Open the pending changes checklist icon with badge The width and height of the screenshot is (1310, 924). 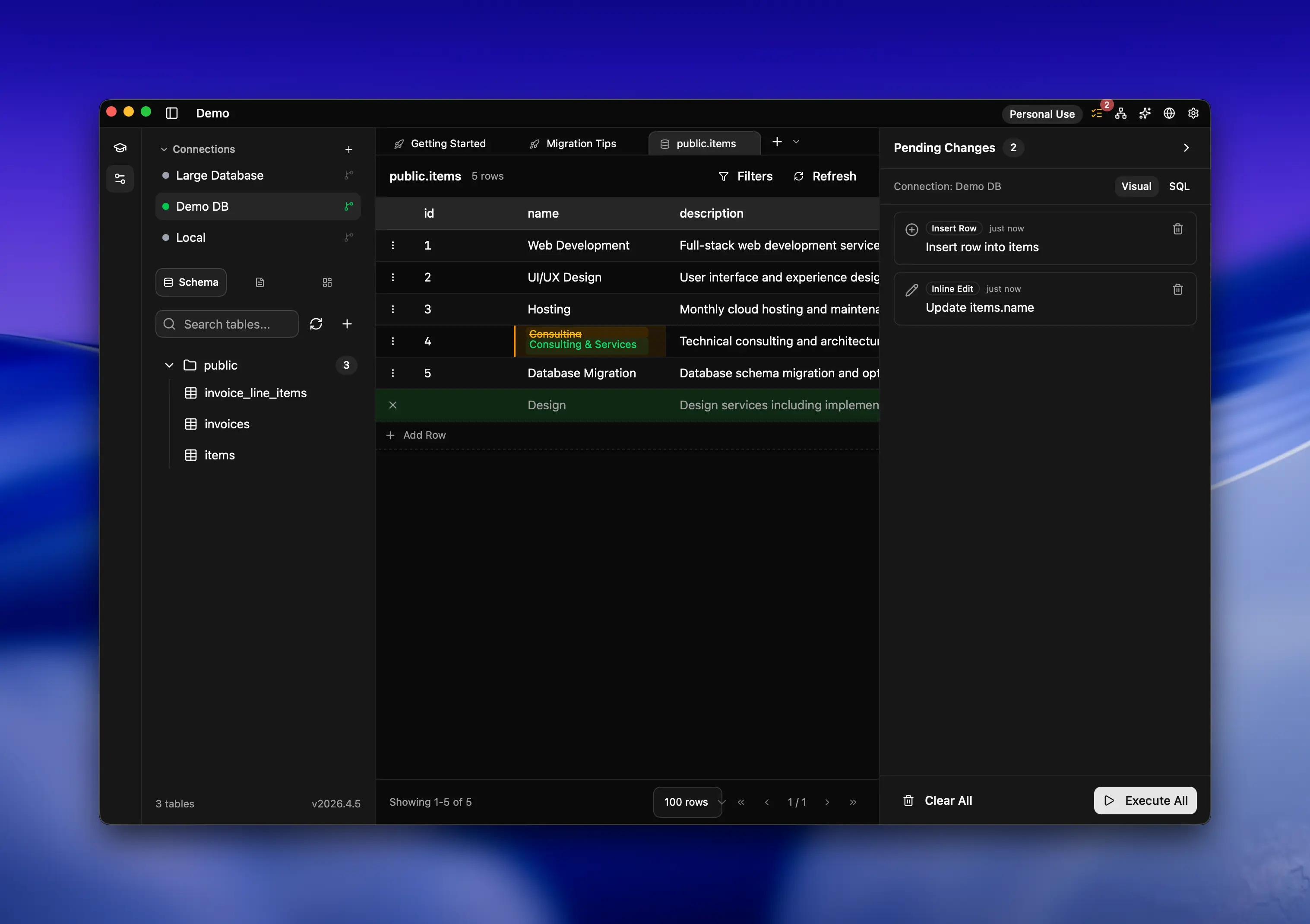coord(1097,114)
